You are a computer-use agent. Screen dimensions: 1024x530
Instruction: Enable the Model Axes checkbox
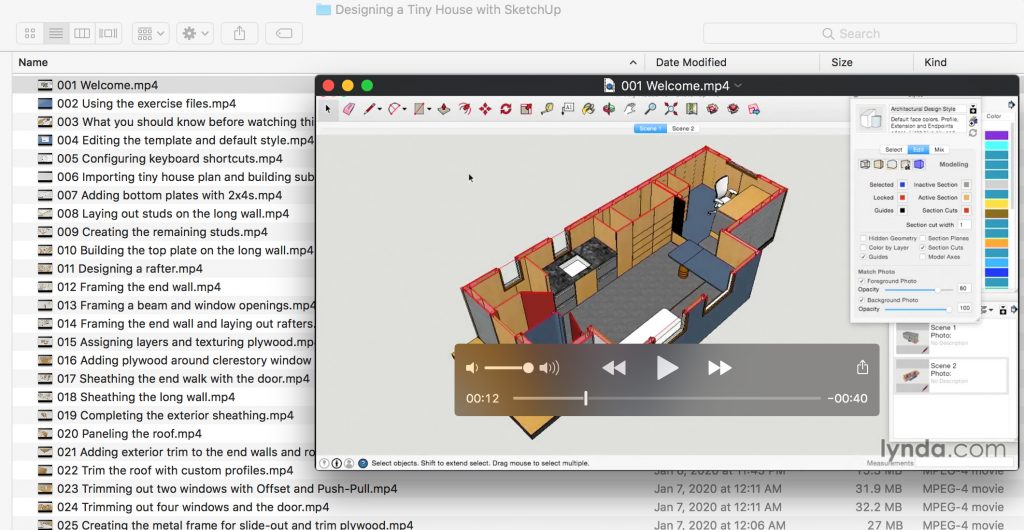(x=923, y=257)
